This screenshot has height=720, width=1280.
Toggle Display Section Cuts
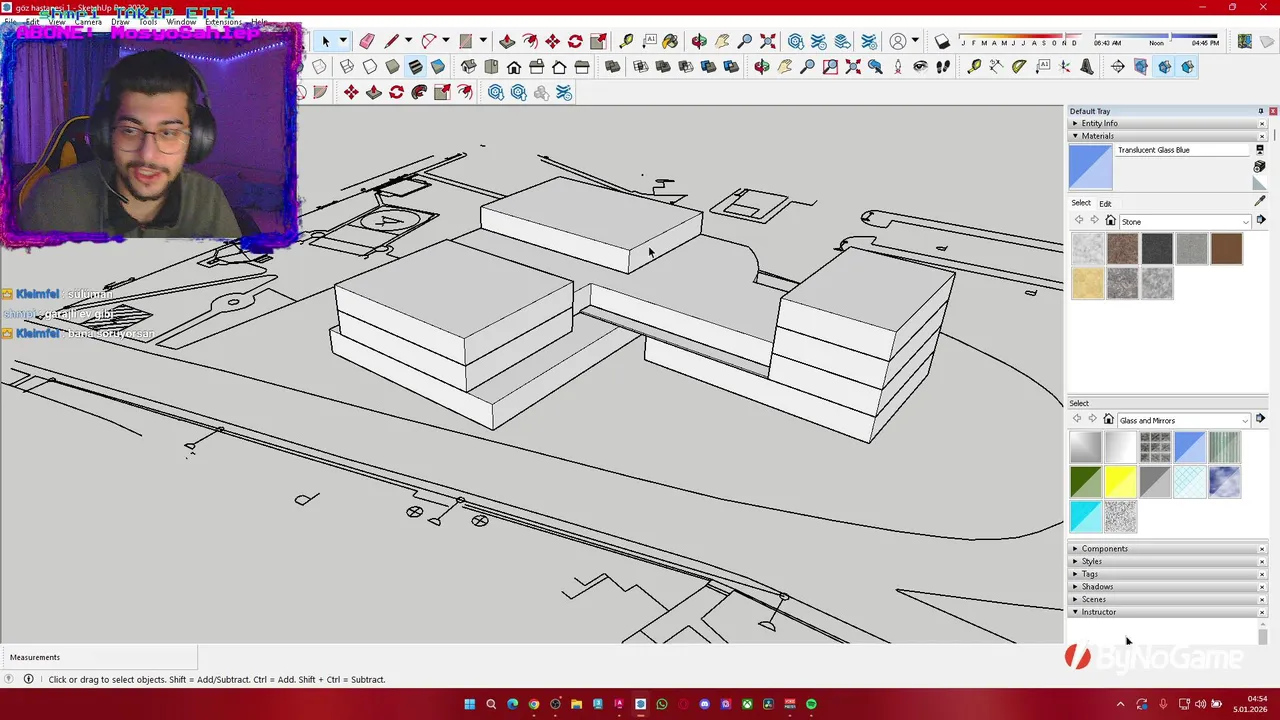pos(1164,67)
